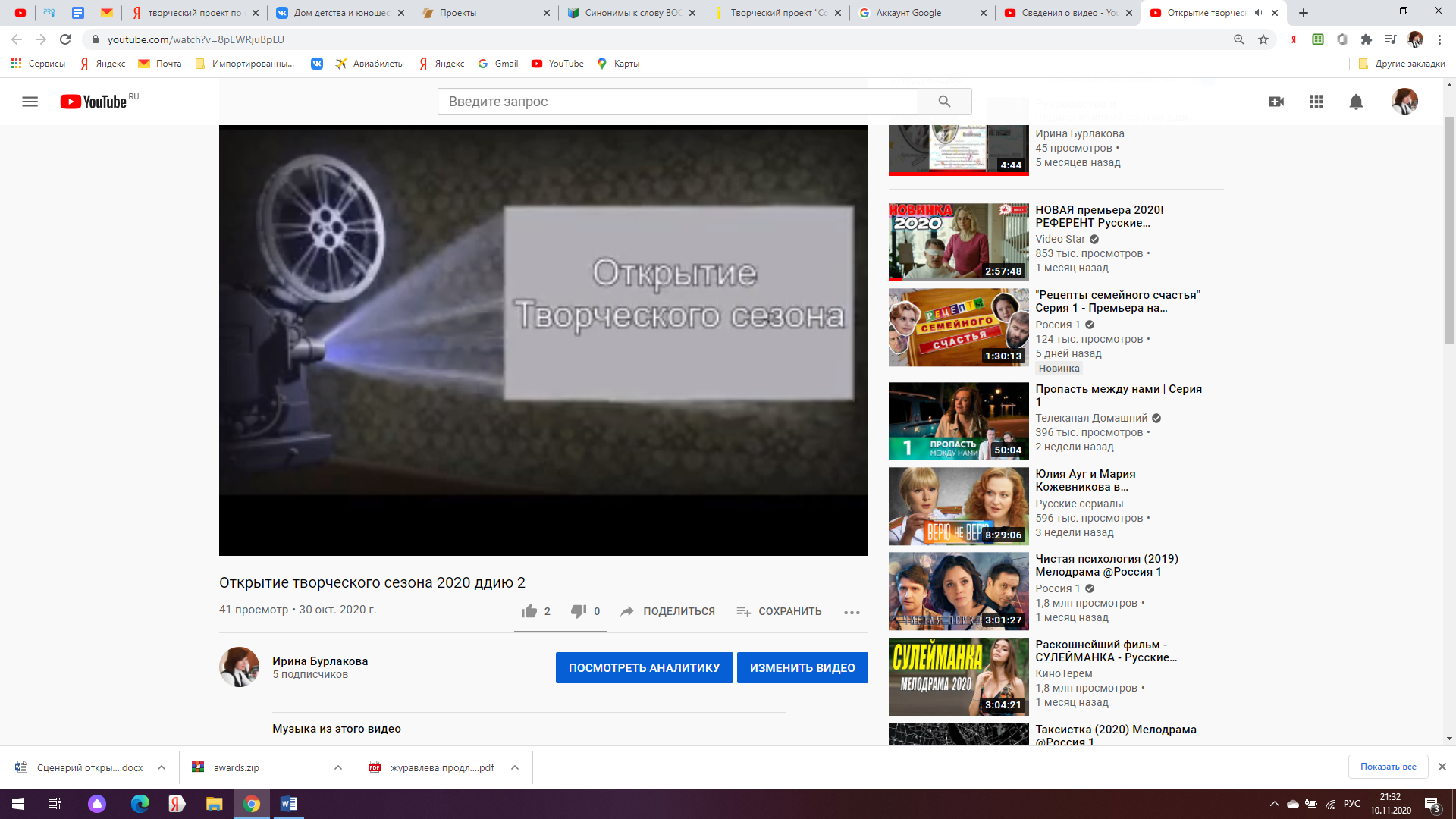Click ПОСМОТРЕТЬ АНАЛИТИКУ button
1456x819 pixels.
(644, 668)
